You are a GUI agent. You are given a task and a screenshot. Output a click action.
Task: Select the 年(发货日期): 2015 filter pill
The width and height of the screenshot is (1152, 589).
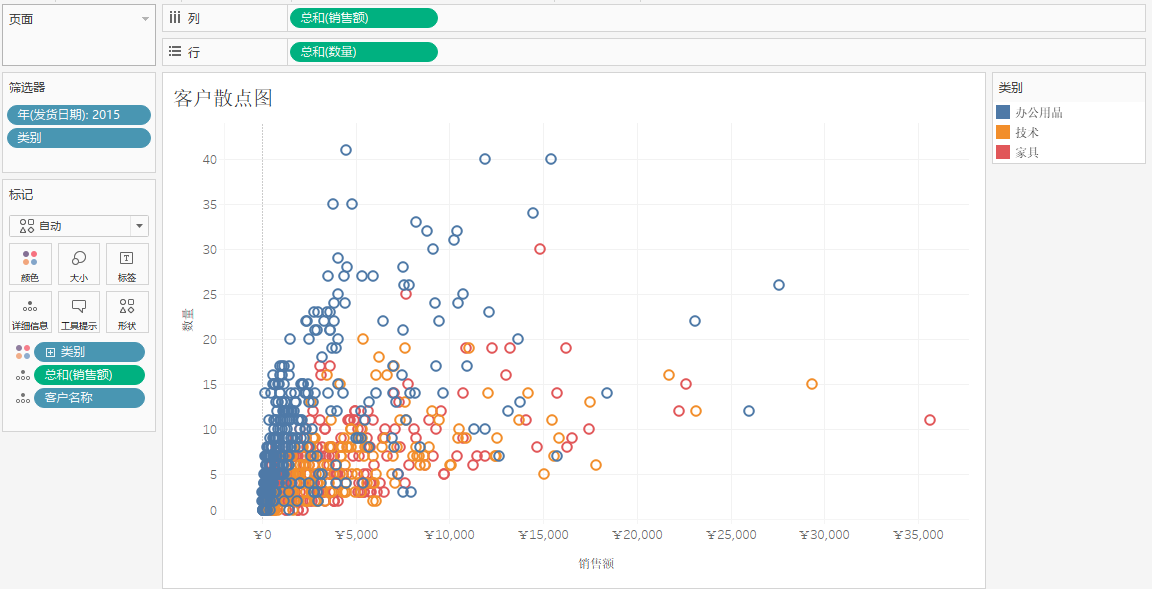point(79,115)
